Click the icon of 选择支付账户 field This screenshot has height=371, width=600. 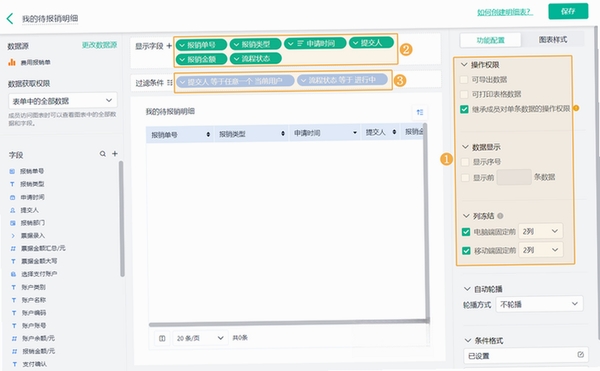13,274
